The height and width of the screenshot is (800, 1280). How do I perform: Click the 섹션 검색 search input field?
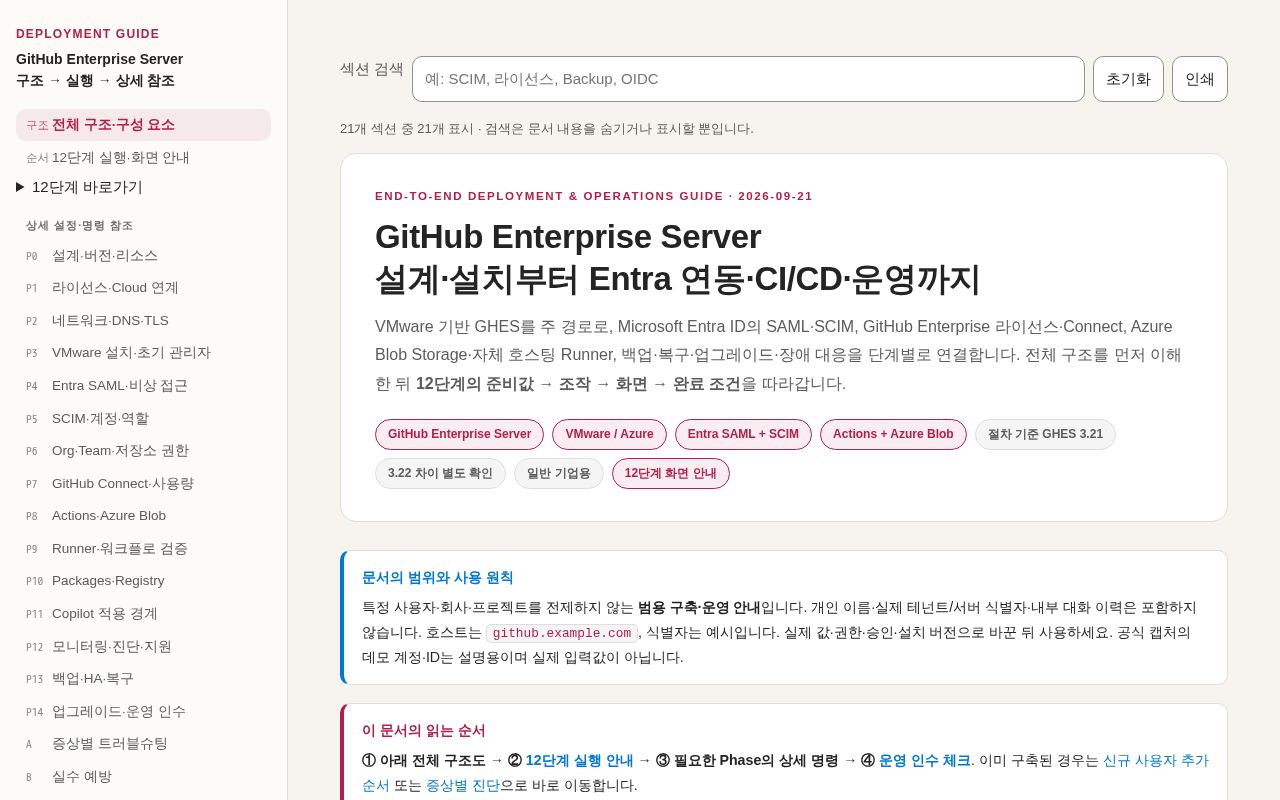click(748, 79)
